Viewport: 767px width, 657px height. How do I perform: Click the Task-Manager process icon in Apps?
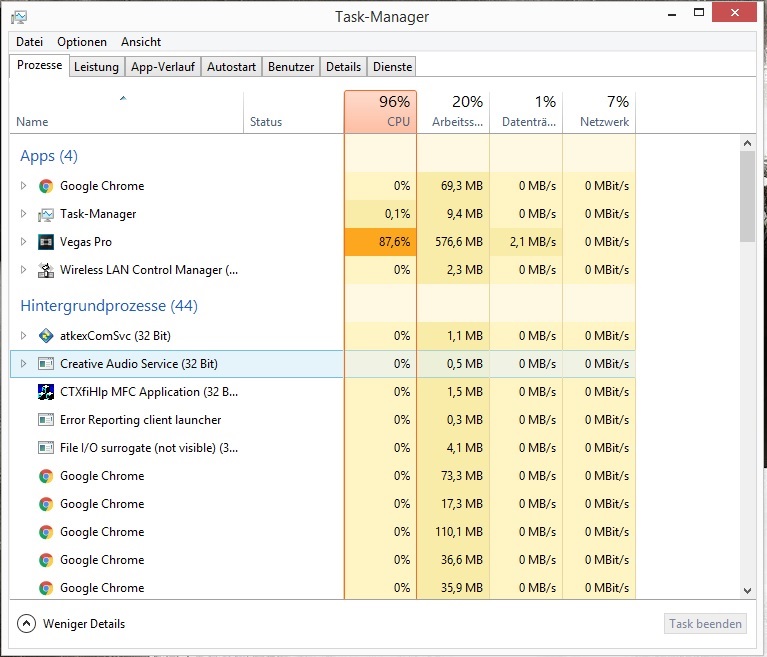click(x=46, y=214)
